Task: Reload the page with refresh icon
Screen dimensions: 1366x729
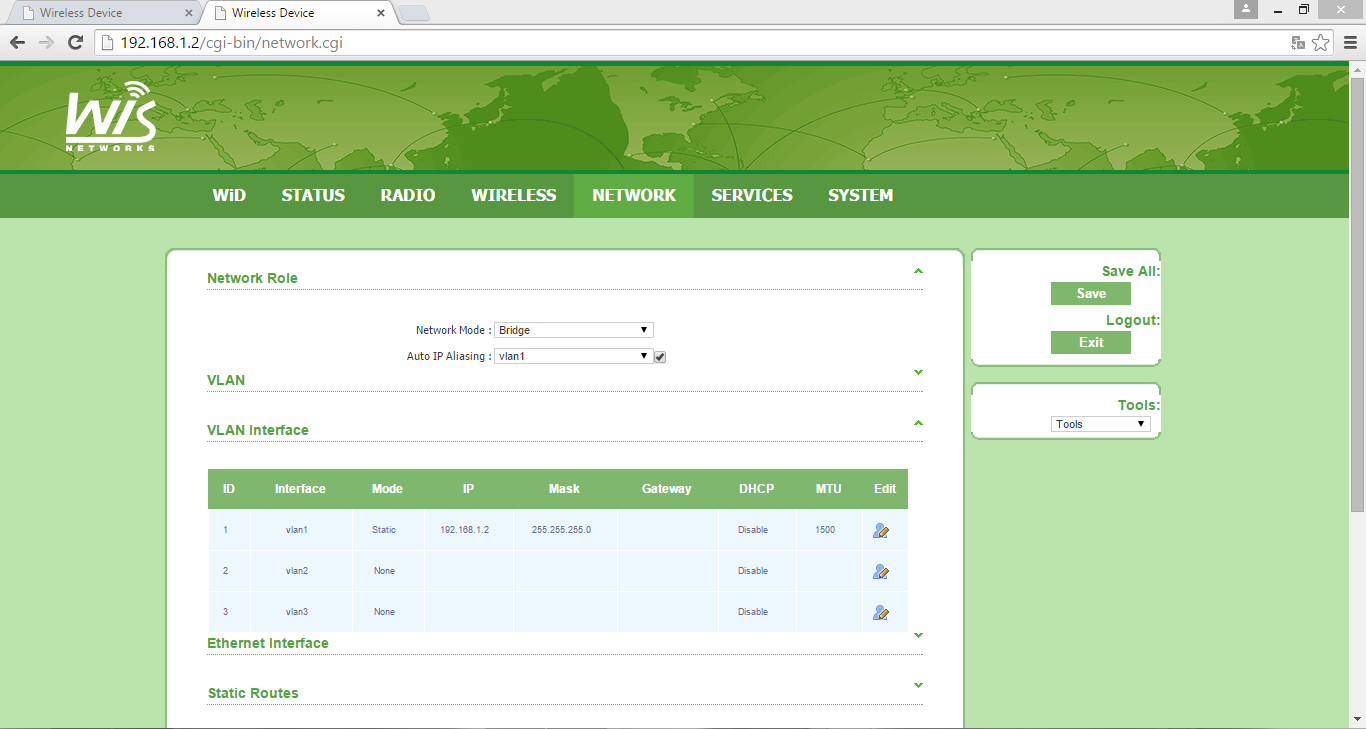Action: click(75, 43)
